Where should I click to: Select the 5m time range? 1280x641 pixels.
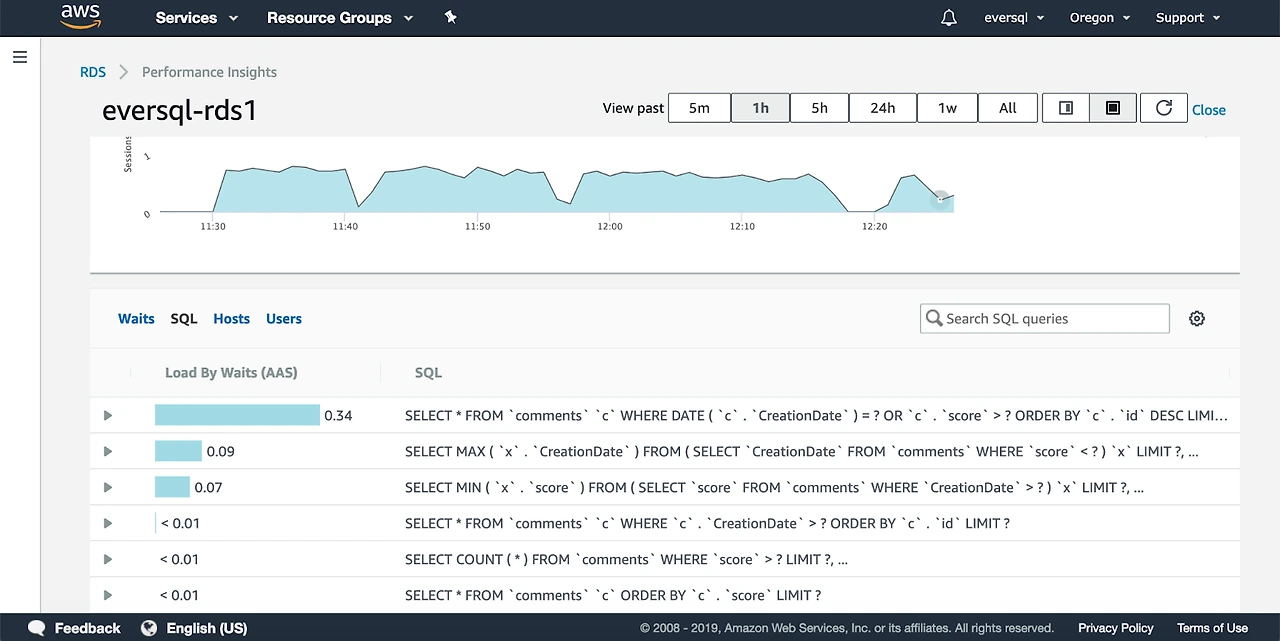(x=699, y=108)
